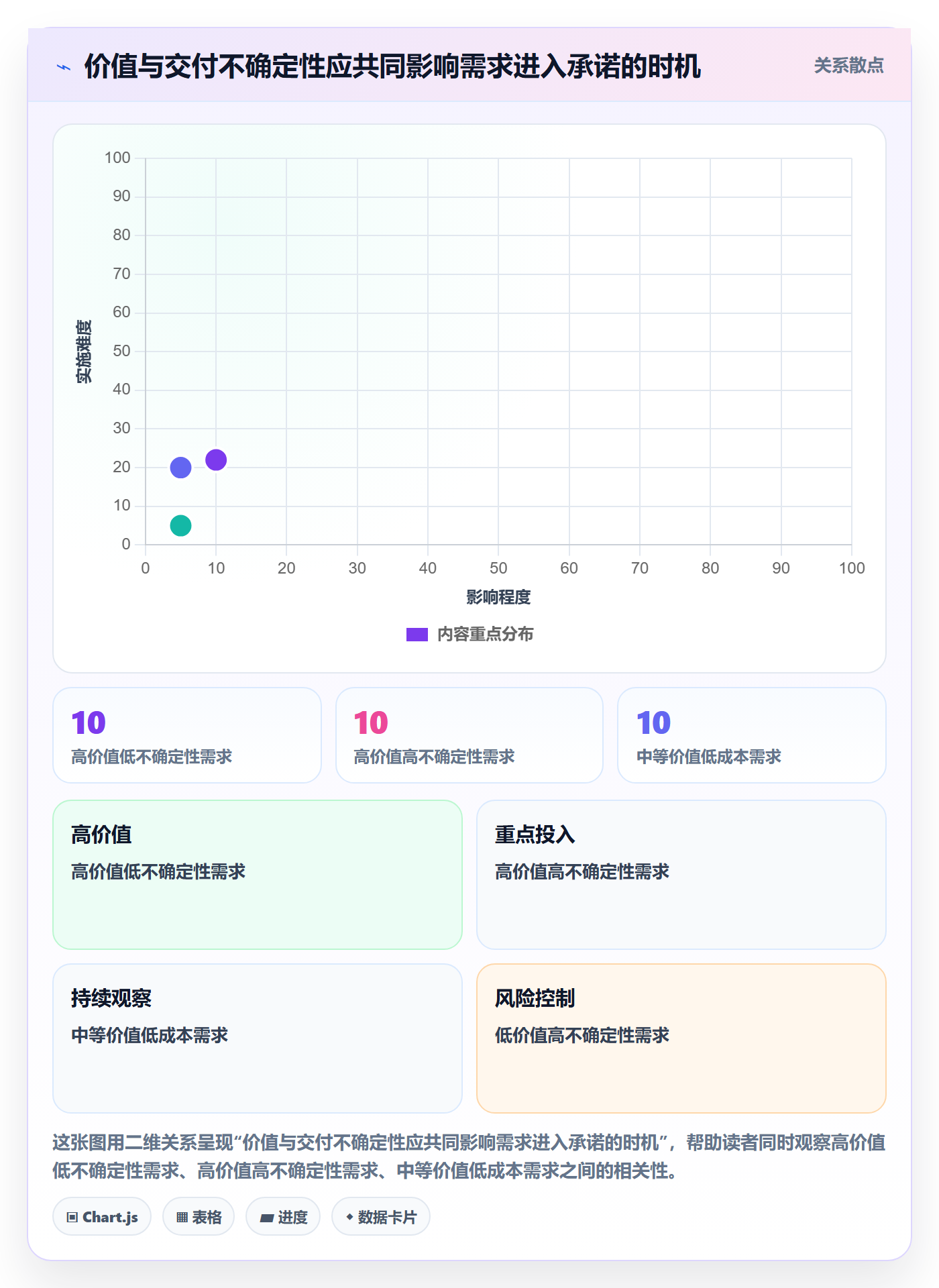
Task: Click the pink number 10 in the middle stat card
Action: tap(371, 723)
